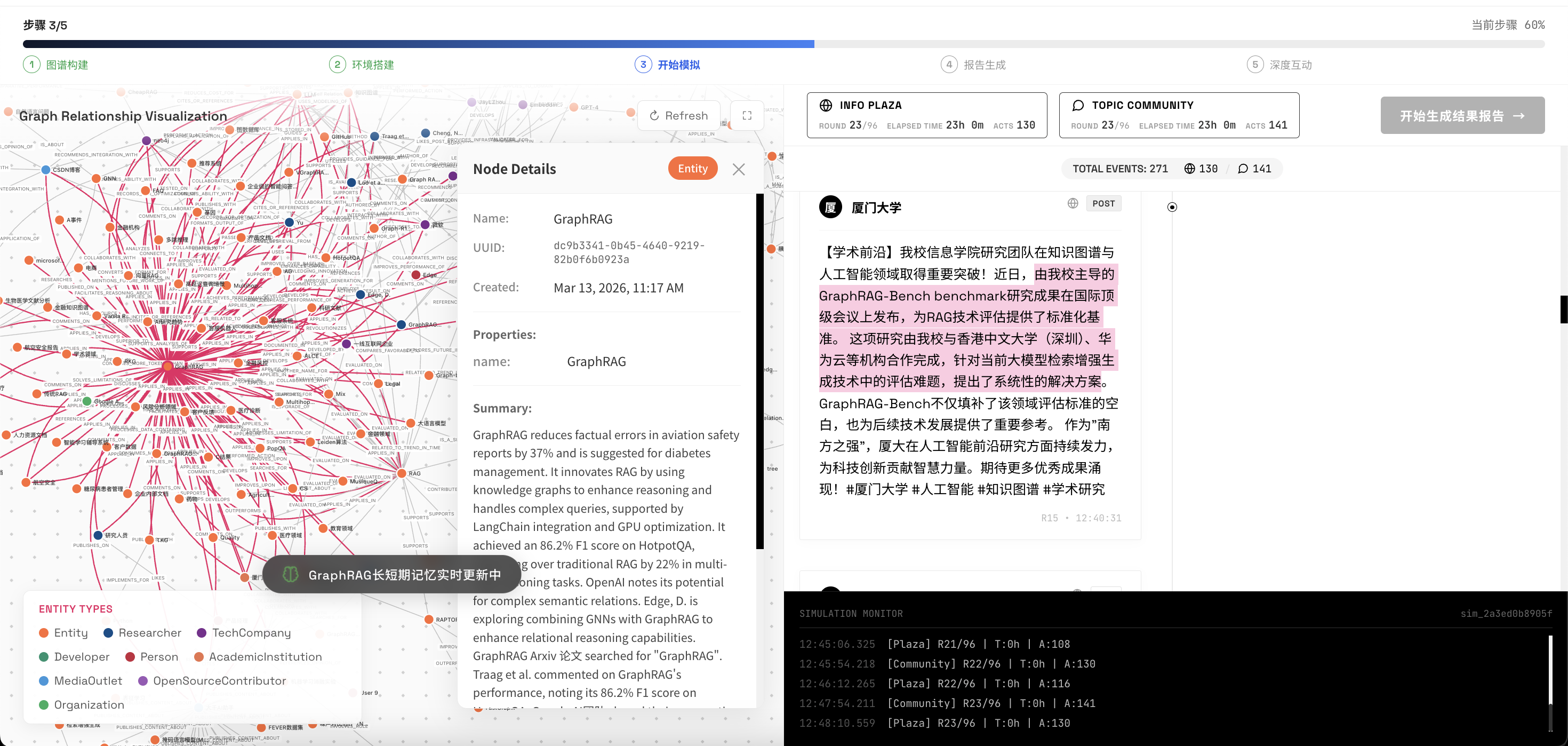Select the PopQA graph node

tap(260, 449)
